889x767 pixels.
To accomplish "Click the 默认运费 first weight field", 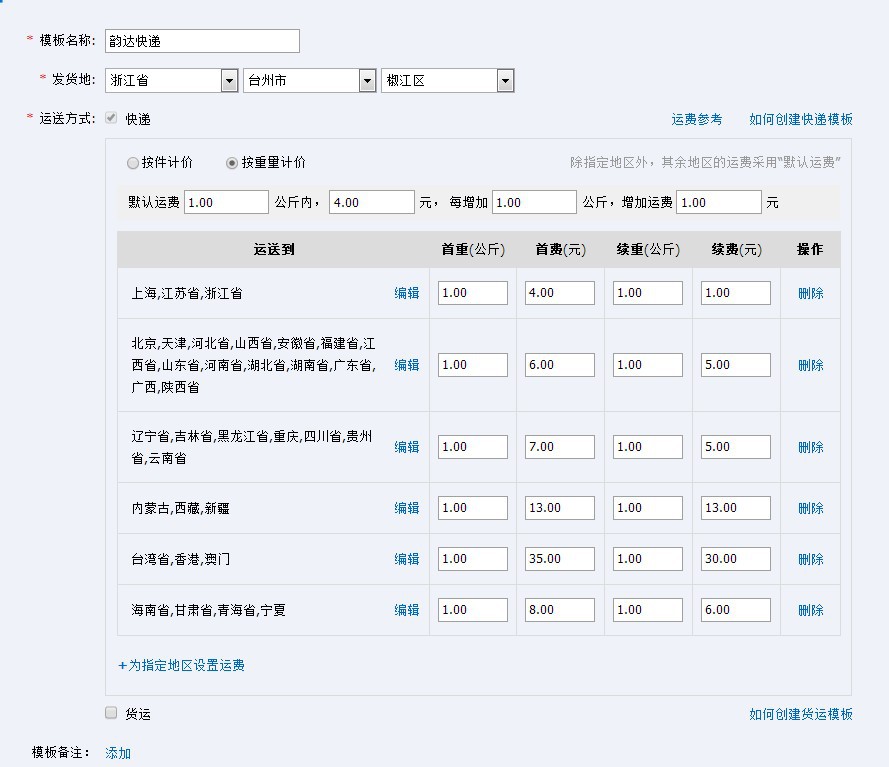I will click(x=226, y=202).
